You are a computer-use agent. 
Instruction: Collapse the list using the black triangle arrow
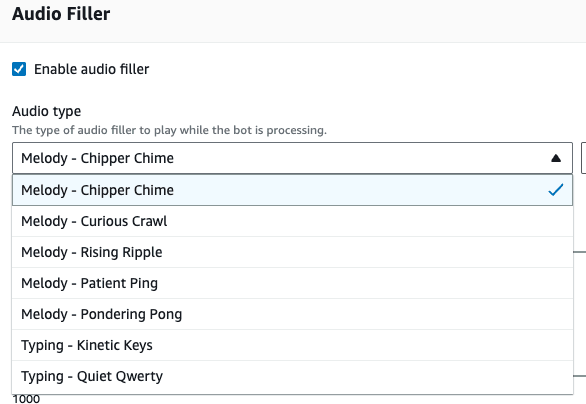coord(556,158)
